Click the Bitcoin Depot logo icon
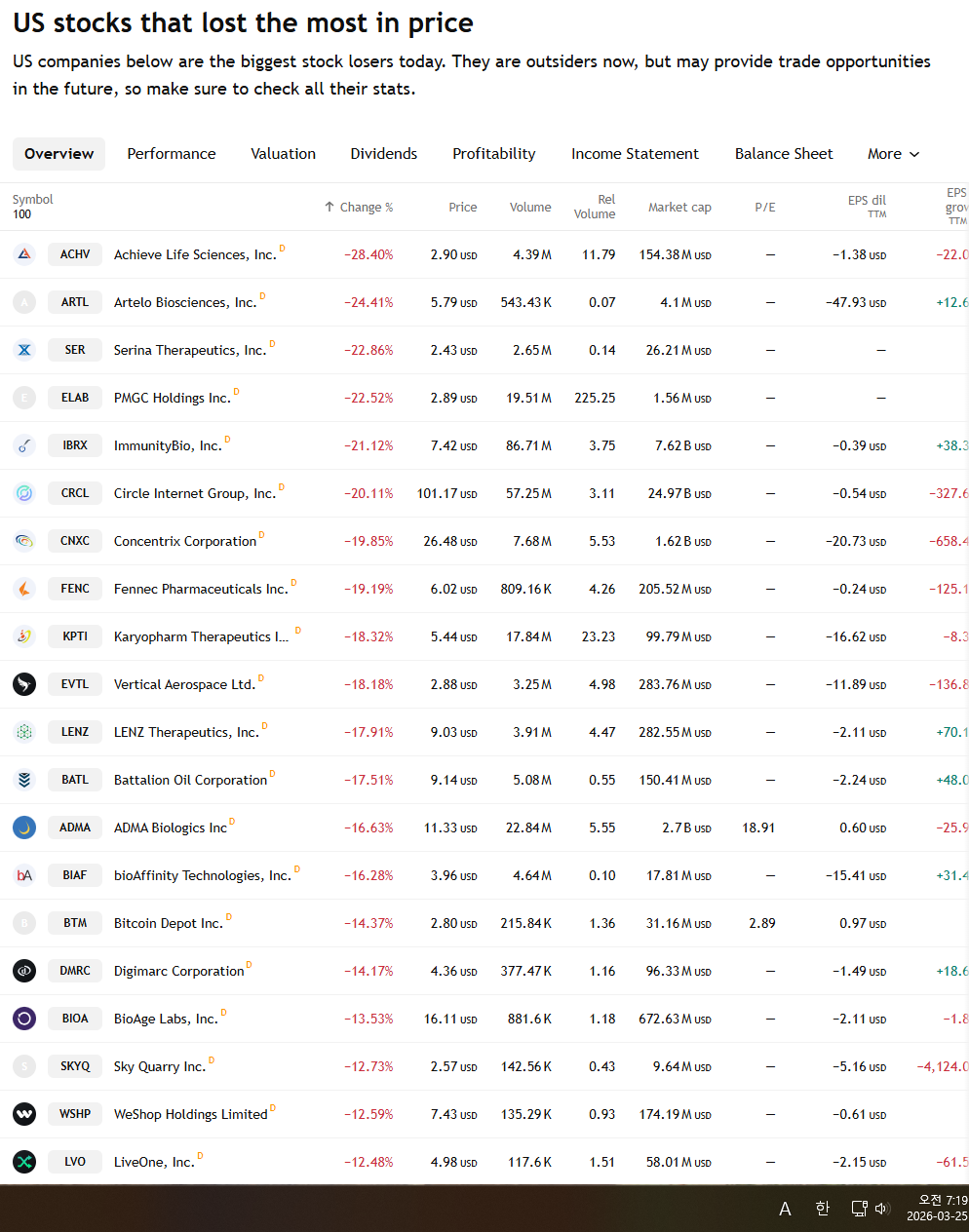Viewport: 969px width, 1232px height. pyautogui.click(x=24, y=923)
